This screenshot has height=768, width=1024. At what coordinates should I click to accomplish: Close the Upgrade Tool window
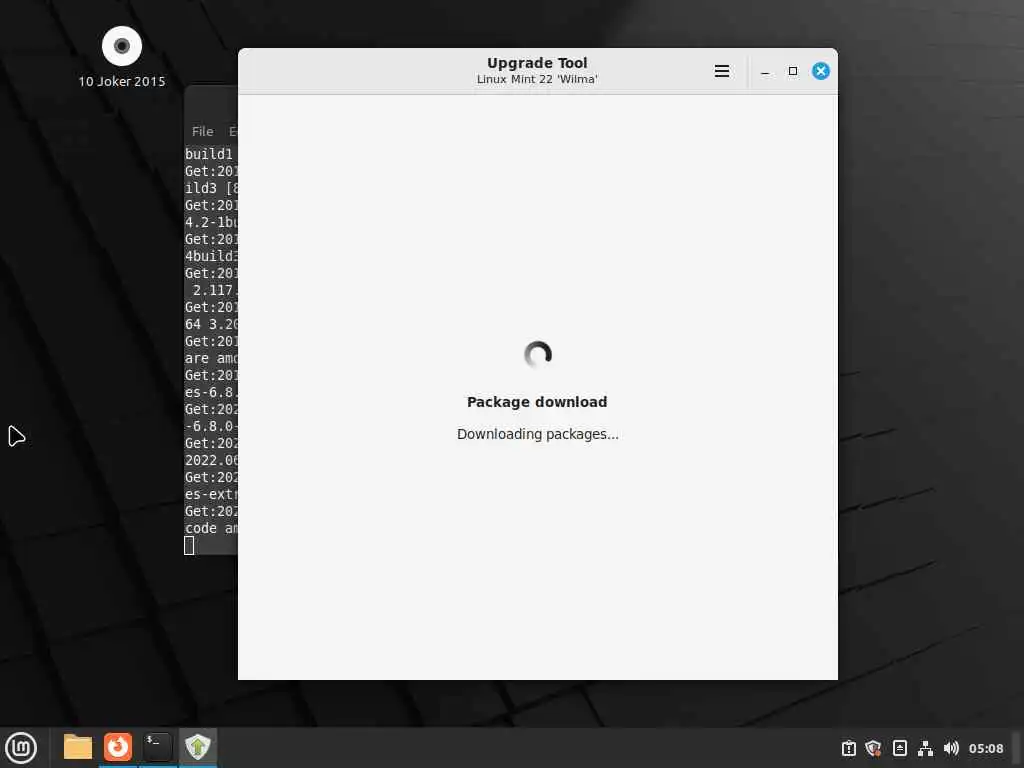point(821,71)
